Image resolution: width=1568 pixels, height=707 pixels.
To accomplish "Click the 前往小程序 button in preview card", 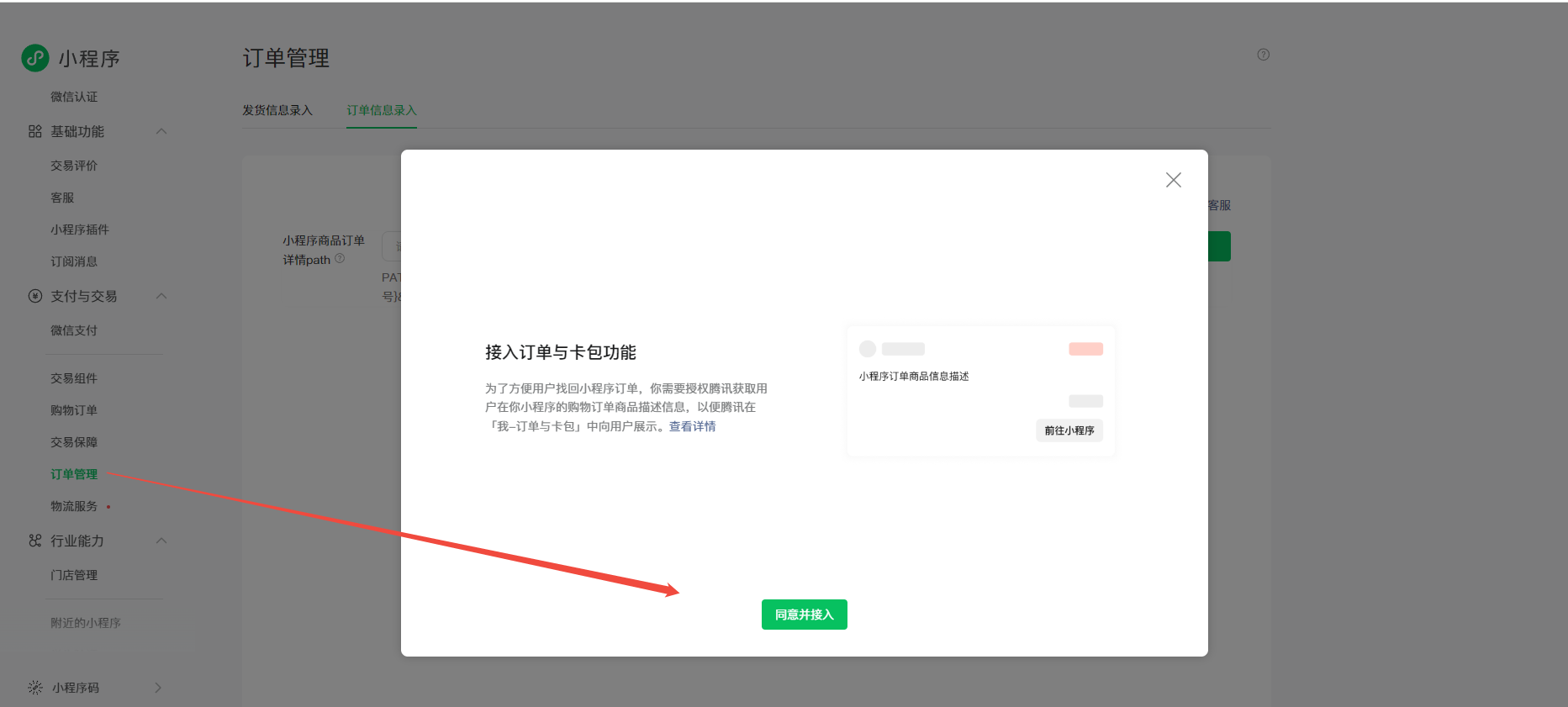I will pos(1069,430).
